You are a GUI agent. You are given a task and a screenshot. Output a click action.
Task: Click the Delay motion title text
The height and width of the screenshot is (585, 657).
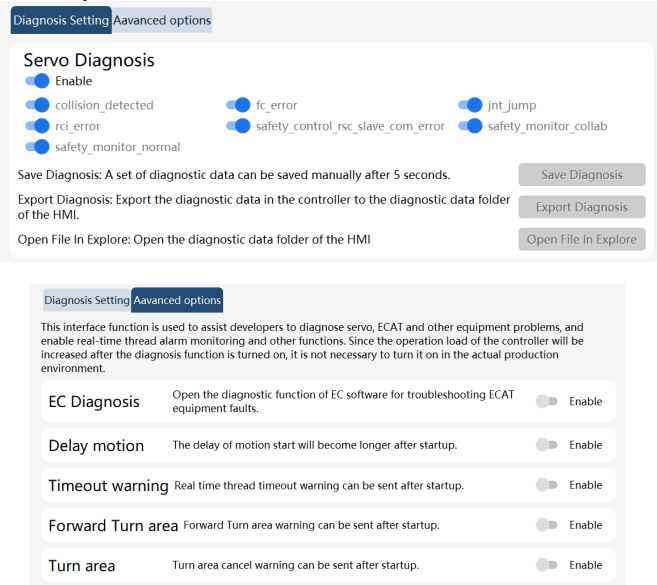click(96, 445)
